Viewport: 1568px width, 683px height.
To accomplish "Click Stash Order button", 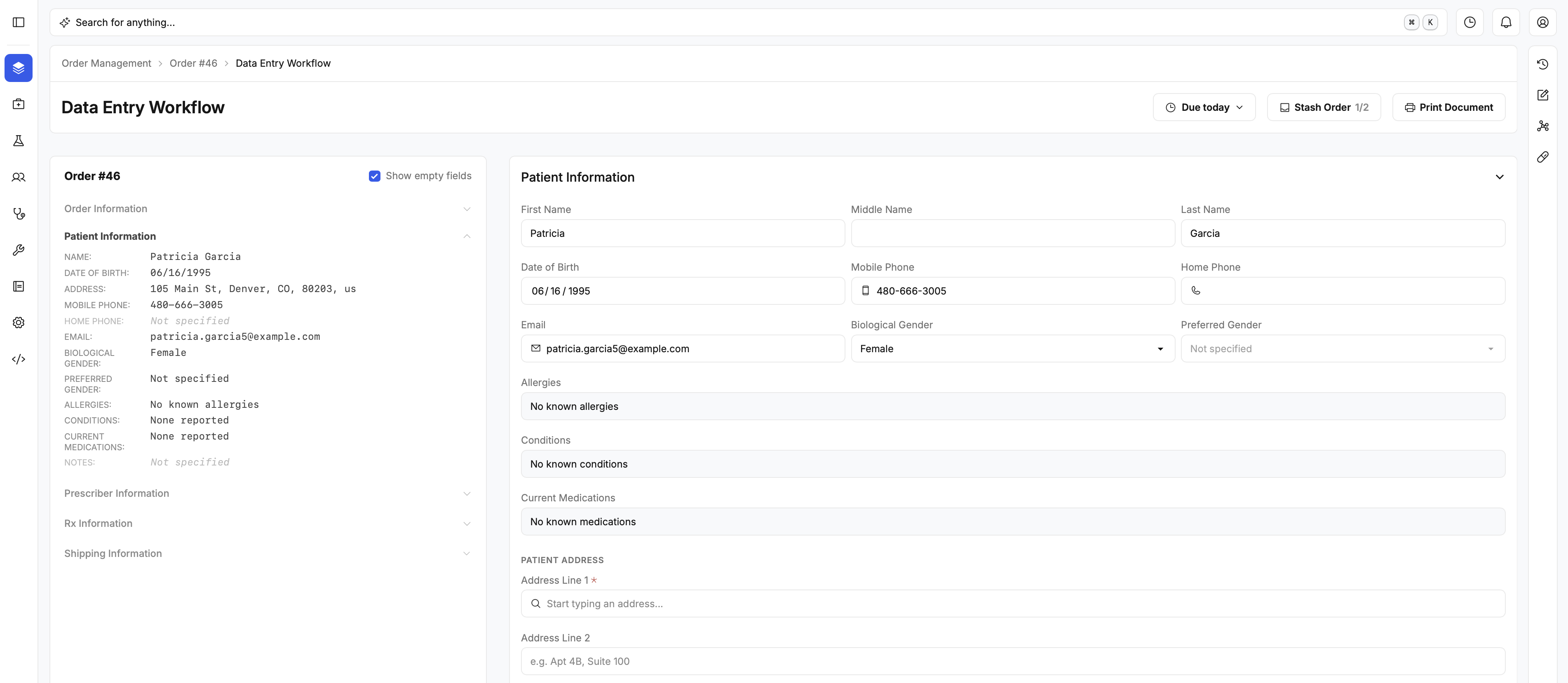I will pos(1323,107).
